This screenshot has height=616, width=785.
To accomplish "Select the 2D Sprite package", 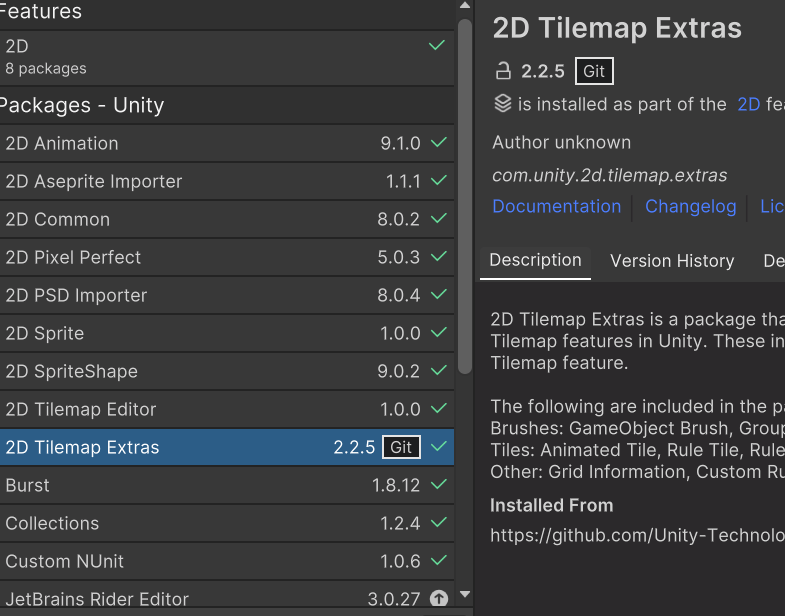I will [x=227, y=334].
